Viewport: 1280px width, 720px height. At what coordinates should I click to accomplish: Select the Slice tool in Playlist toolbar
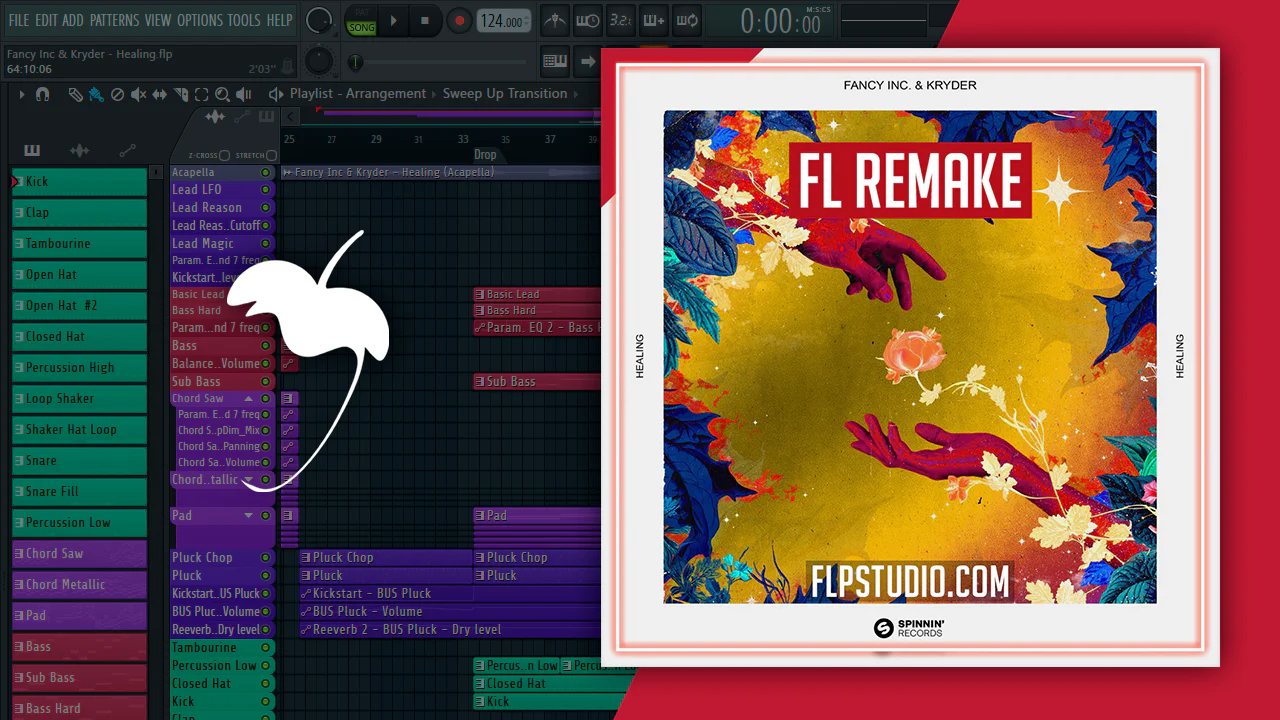181,94
